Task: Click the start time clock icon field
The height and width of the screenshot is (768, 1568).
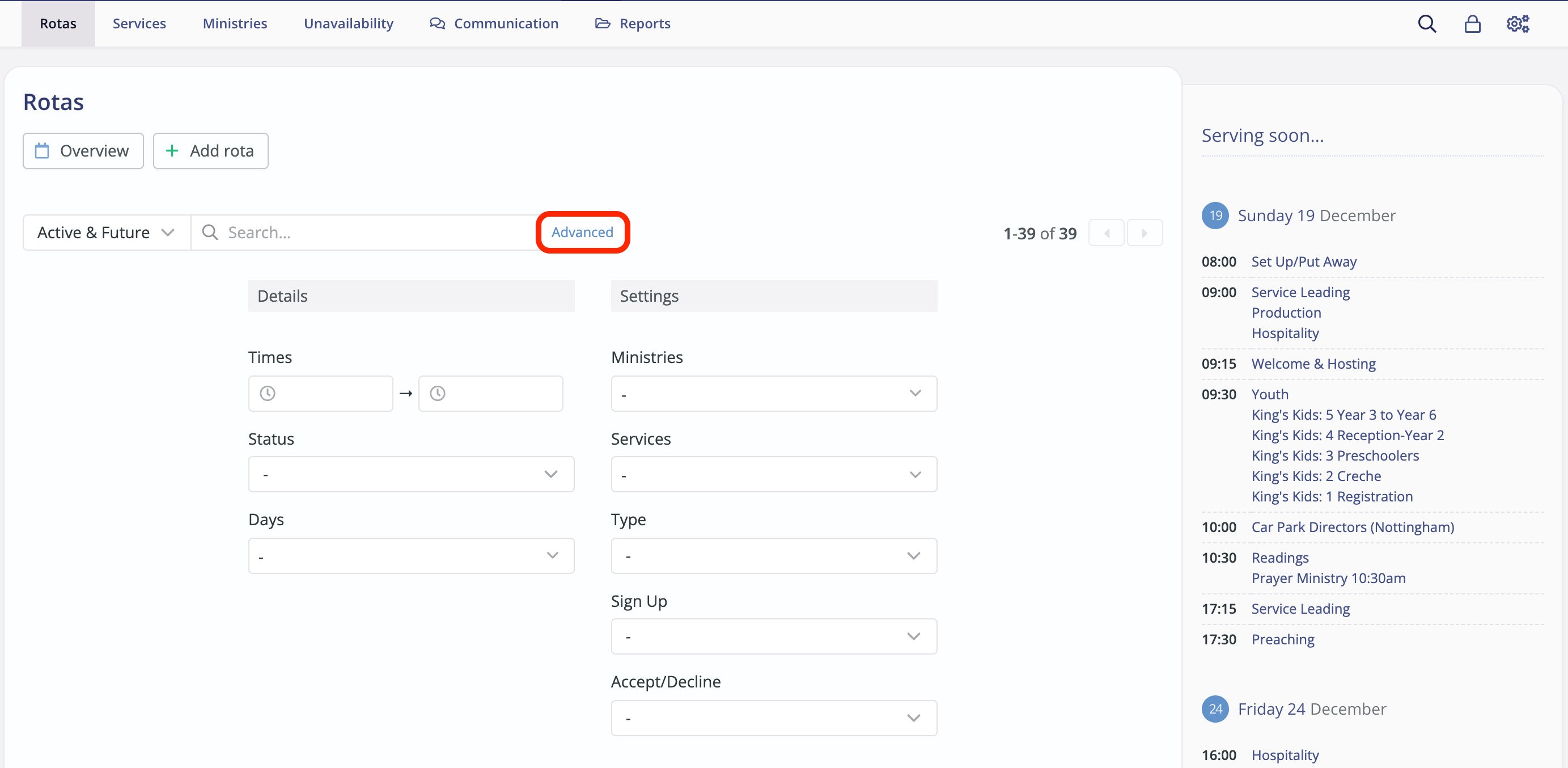Action: (x=320, y=394)
